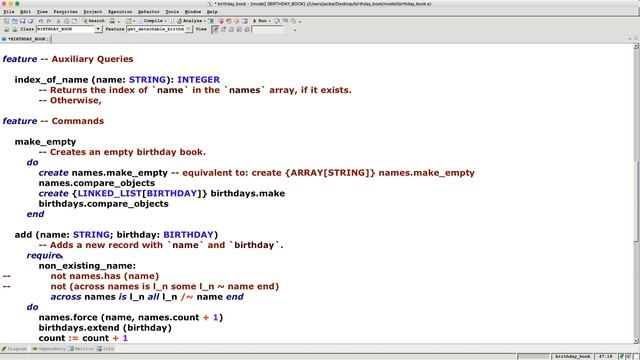Expand the Run dropdown arrow
This screenshot has width=640, height=360.
pos(269,21)
